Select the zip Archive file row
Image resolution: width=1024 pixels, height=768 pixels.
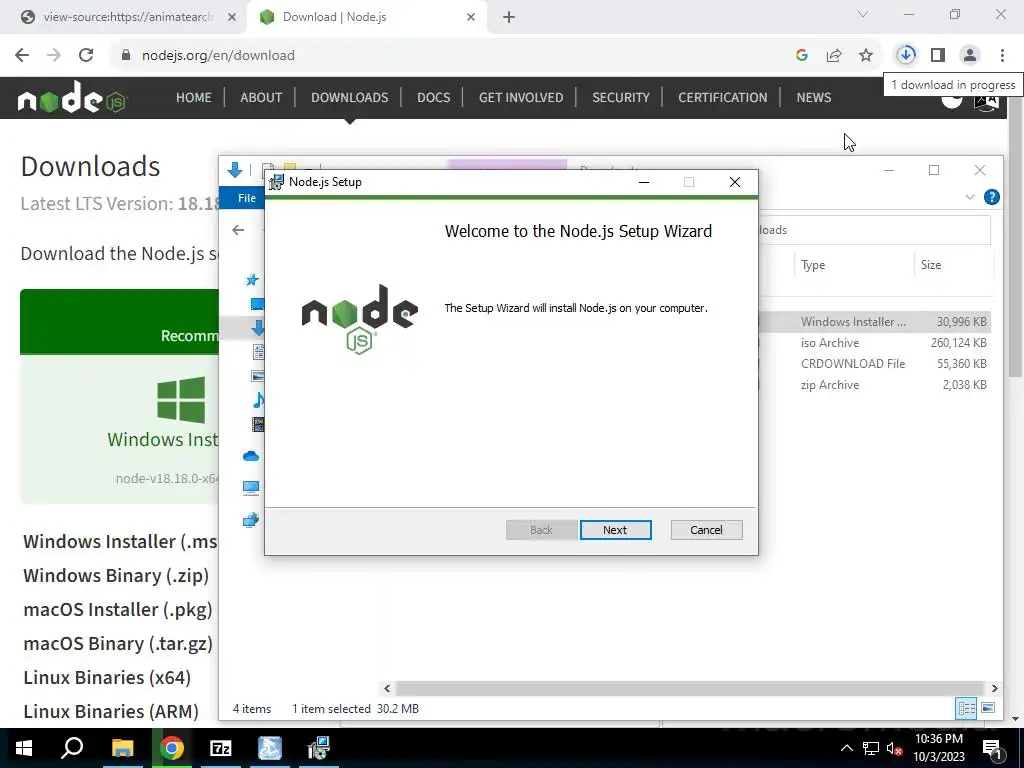[875, 385]
